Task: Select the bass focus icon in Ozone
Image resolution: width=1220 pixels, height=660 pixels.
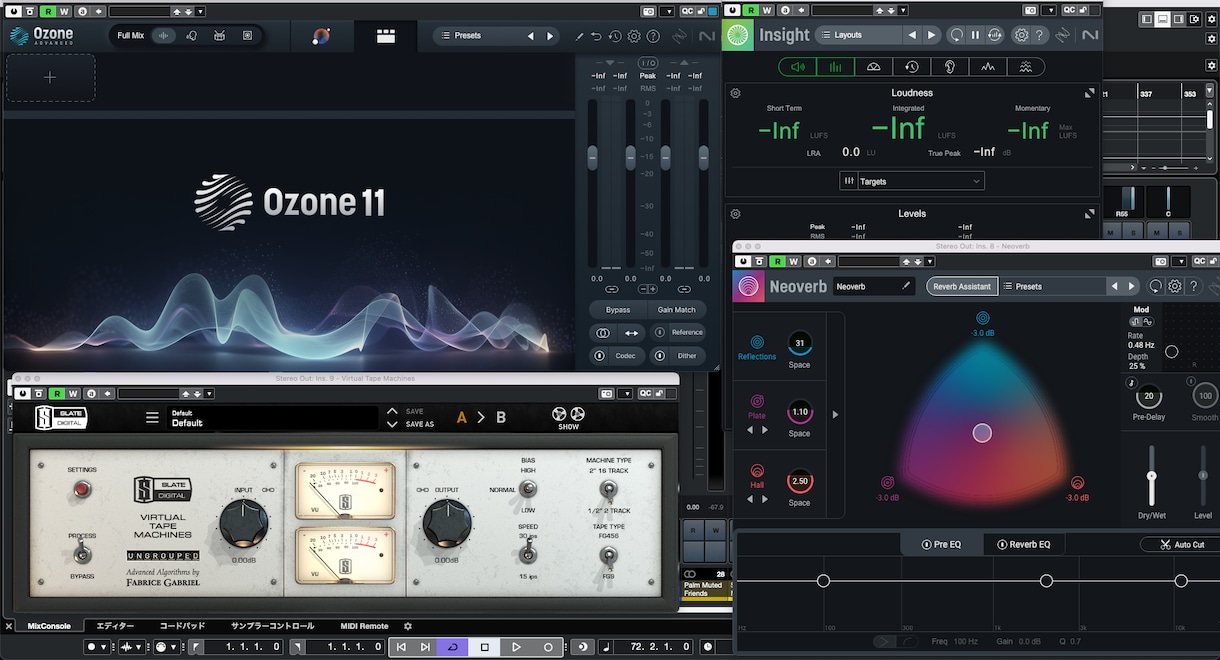Action: point(247,36)
